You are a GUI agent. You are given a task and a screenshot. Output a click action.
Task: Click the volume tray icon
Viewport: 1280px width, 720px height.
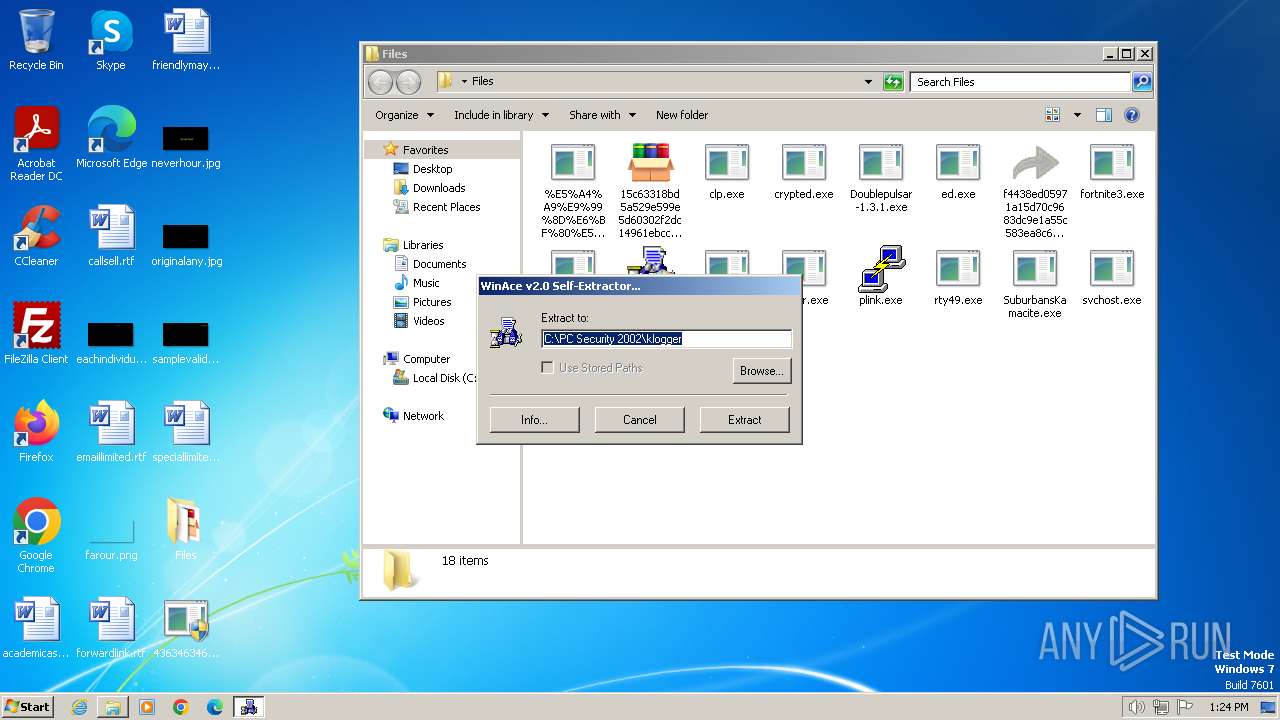tap(1136, 707)
